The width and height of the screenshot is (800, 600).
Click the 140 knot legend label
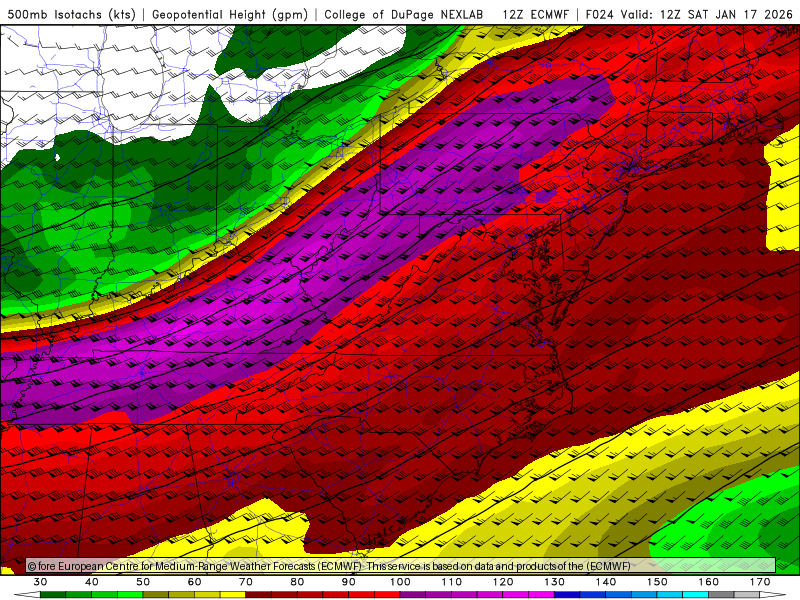(606, 582)
